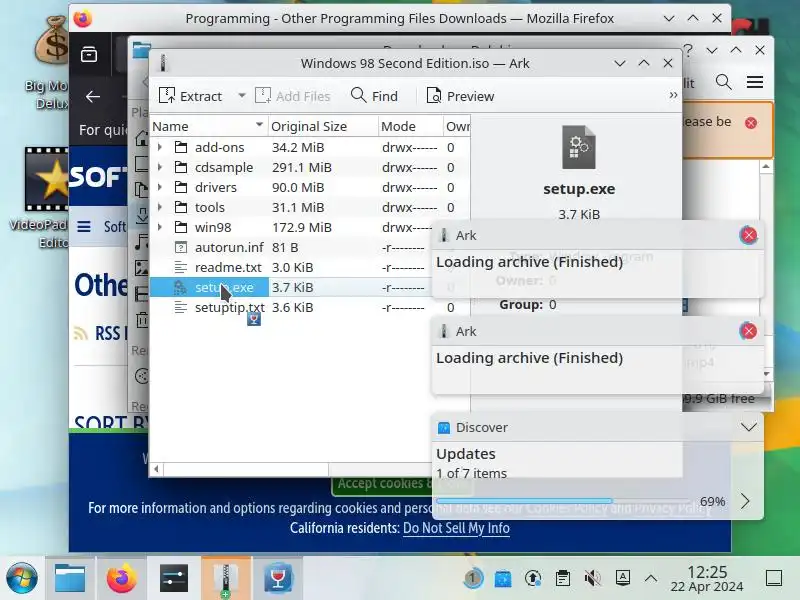This screenshot has width=800, height=600.
Task: Collapse the Discover updates notification
Action: [x=748, y=427]
